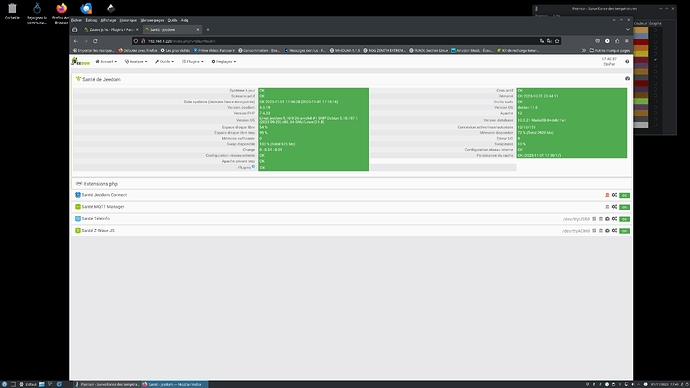690x388 pixels.
Task: Click the red alert icon in Jeedom Connect row
Action: point(607,195)
